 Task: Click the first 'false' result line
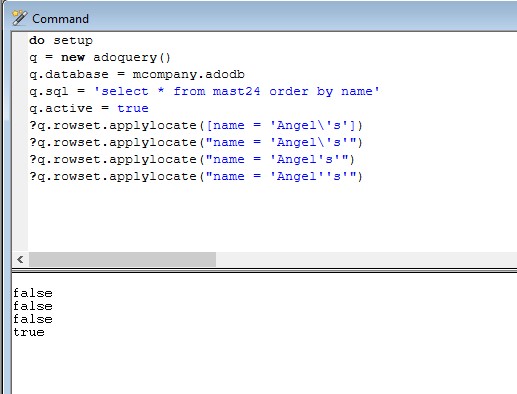(x=33, y=293)
